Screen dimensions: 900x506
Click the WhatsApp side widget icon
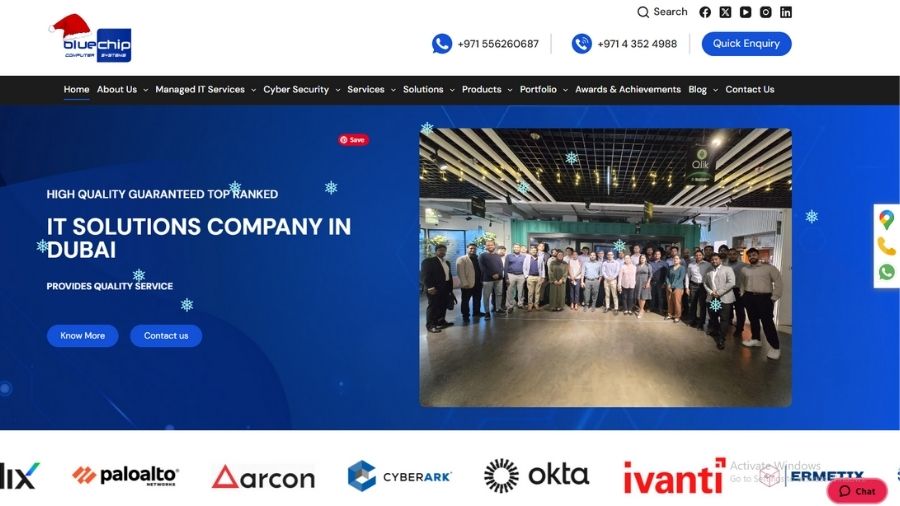[887, 271]
